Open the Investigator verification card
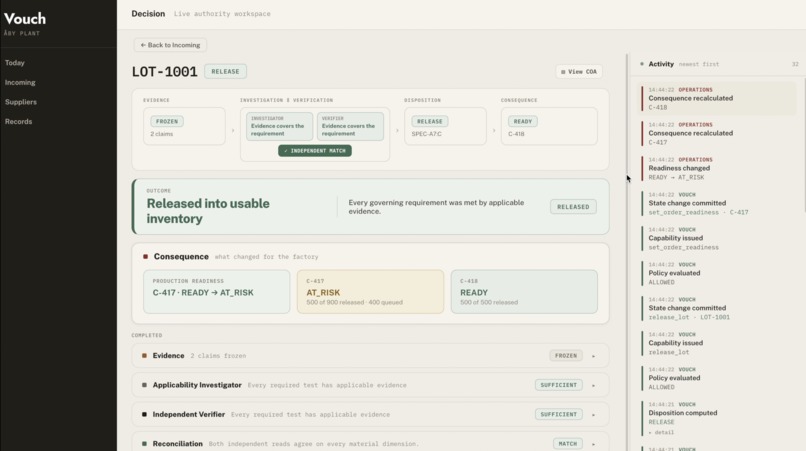This screenshot has width=806, height=451. tap(279, 126)
